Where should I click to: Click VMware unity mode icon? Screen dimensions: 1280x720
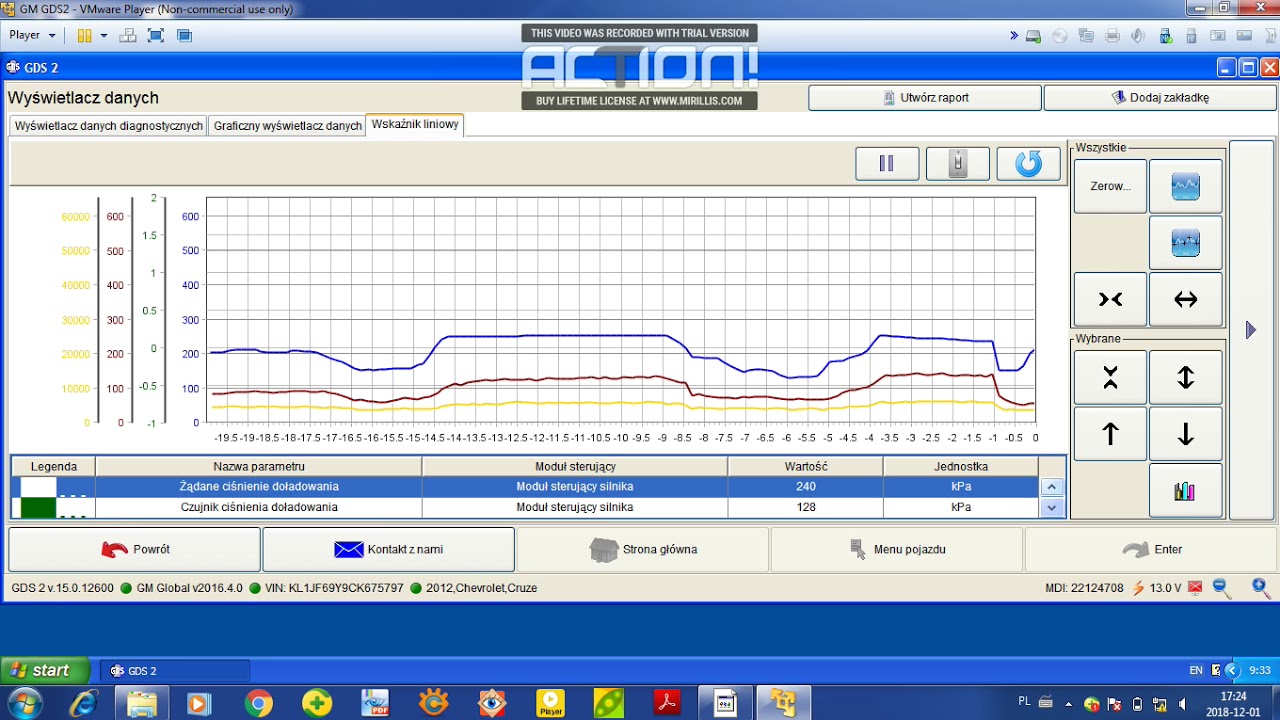(x=184, y=35)
